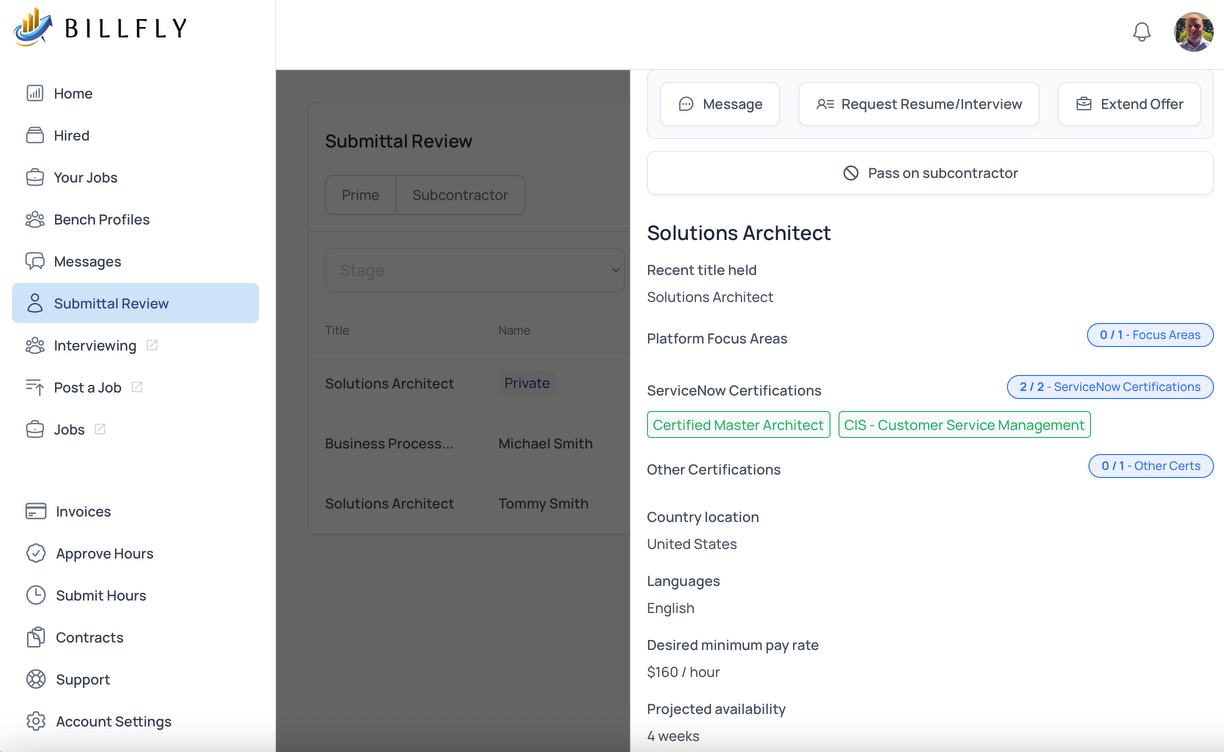Screen dimensions: 1224x752
Task: Click the Support lifebuoy icon
Action: (36, 679)
